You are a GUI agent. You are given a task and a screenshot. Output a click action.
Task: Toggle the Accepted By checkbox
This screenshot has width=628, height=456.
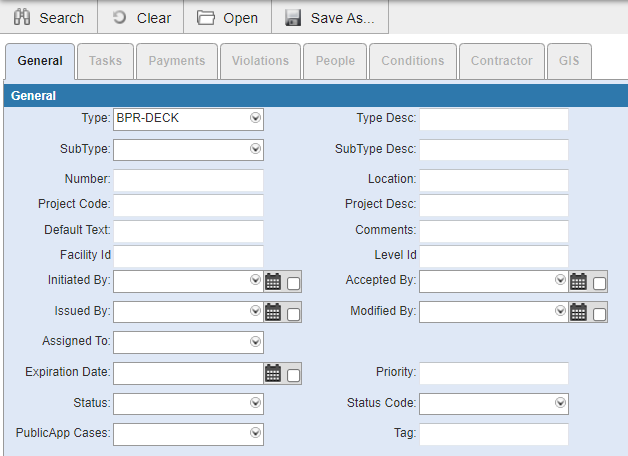pos(599,283)
